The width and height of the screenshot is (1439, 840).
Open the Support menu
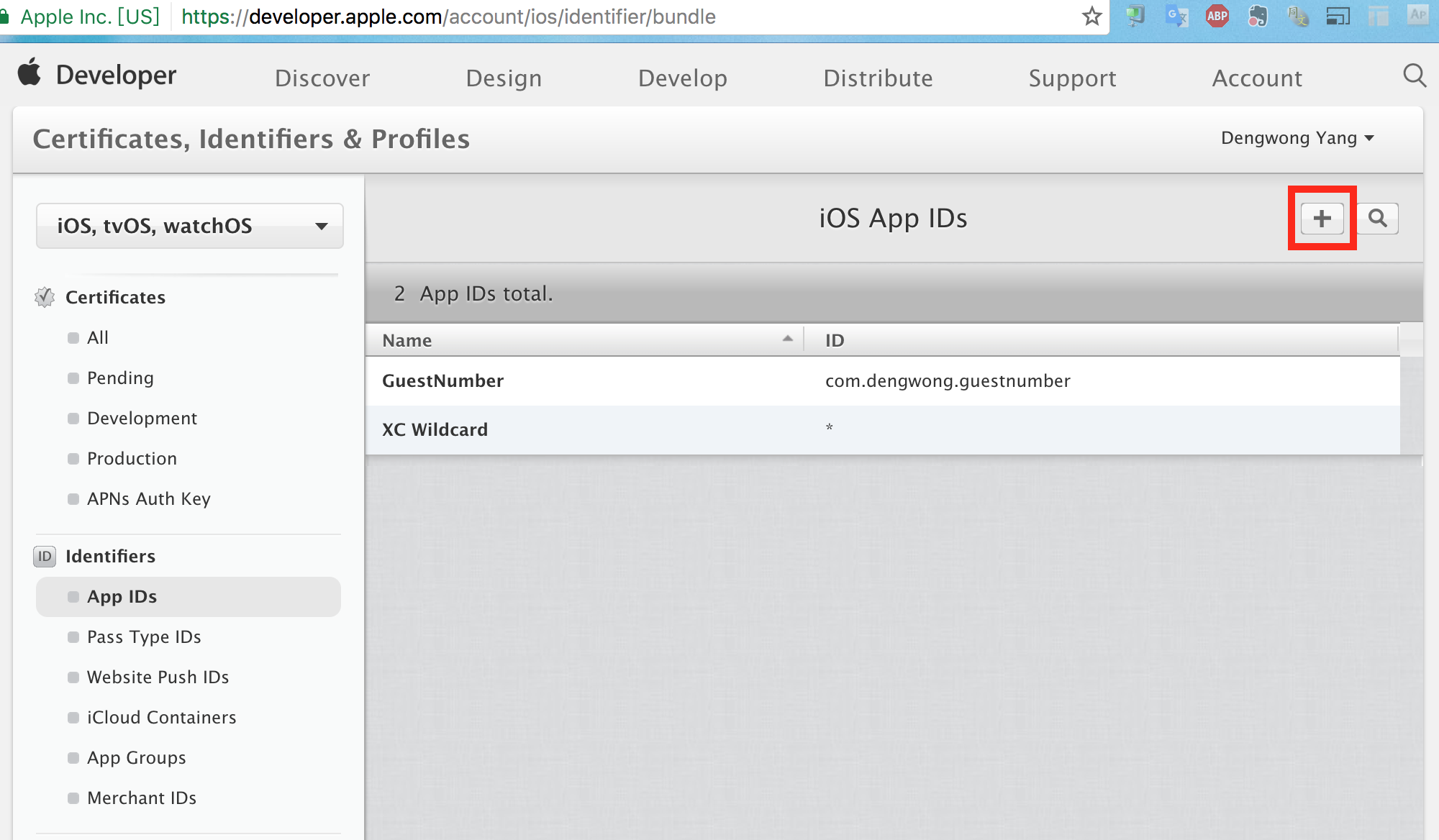1072,78
